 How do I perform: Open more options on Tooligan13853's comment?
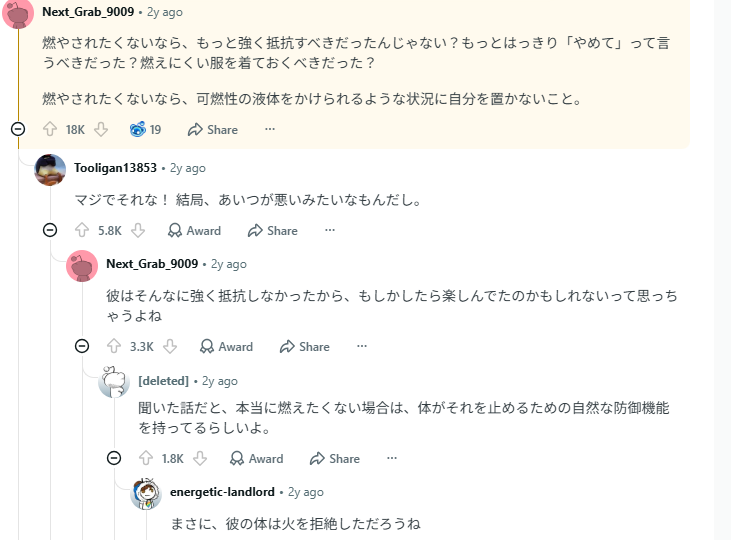point(330,230)
